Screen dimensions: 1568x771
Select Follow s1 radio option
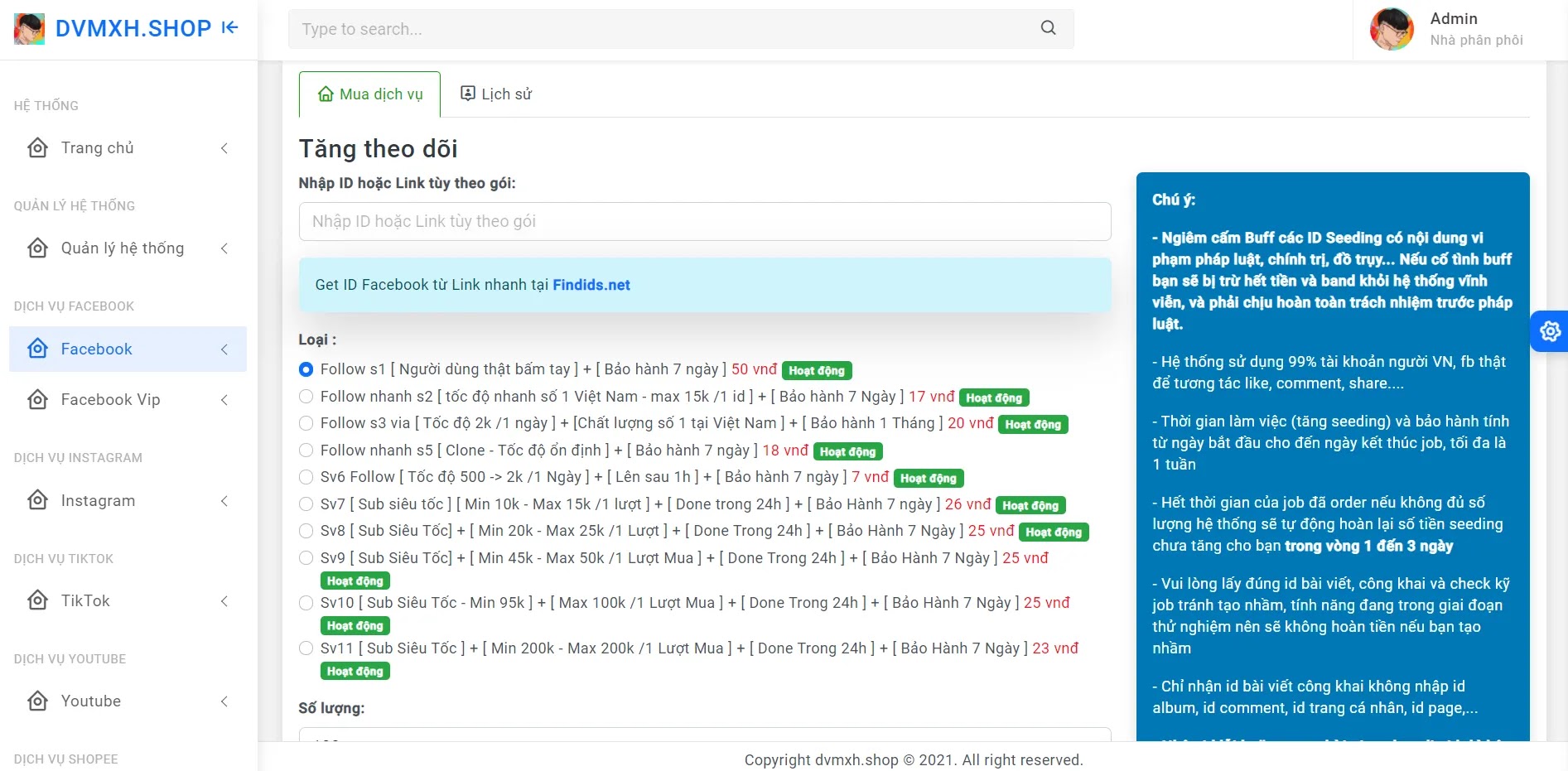306,369
